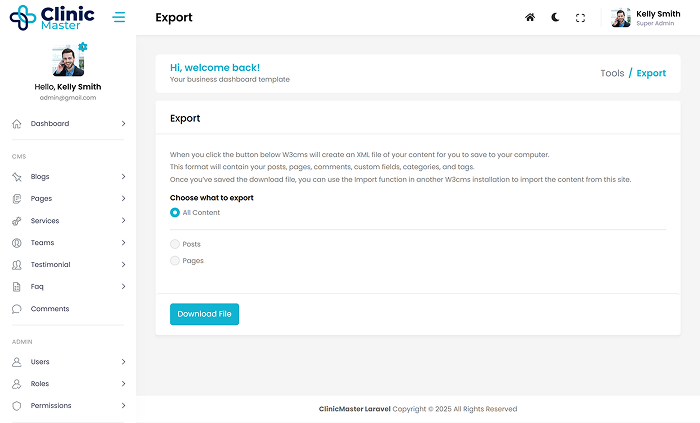Click the Download File button
700x423 pixels.
(x=204, y=314)
